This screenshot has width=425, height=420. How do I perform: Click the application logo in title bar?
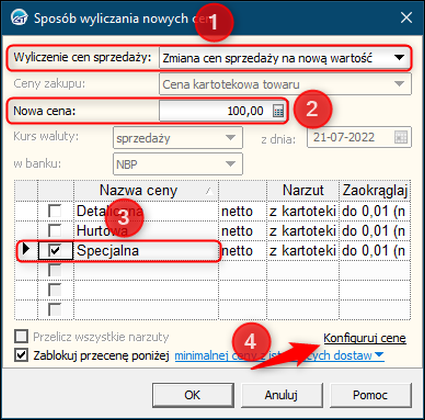tap(19, 18)
